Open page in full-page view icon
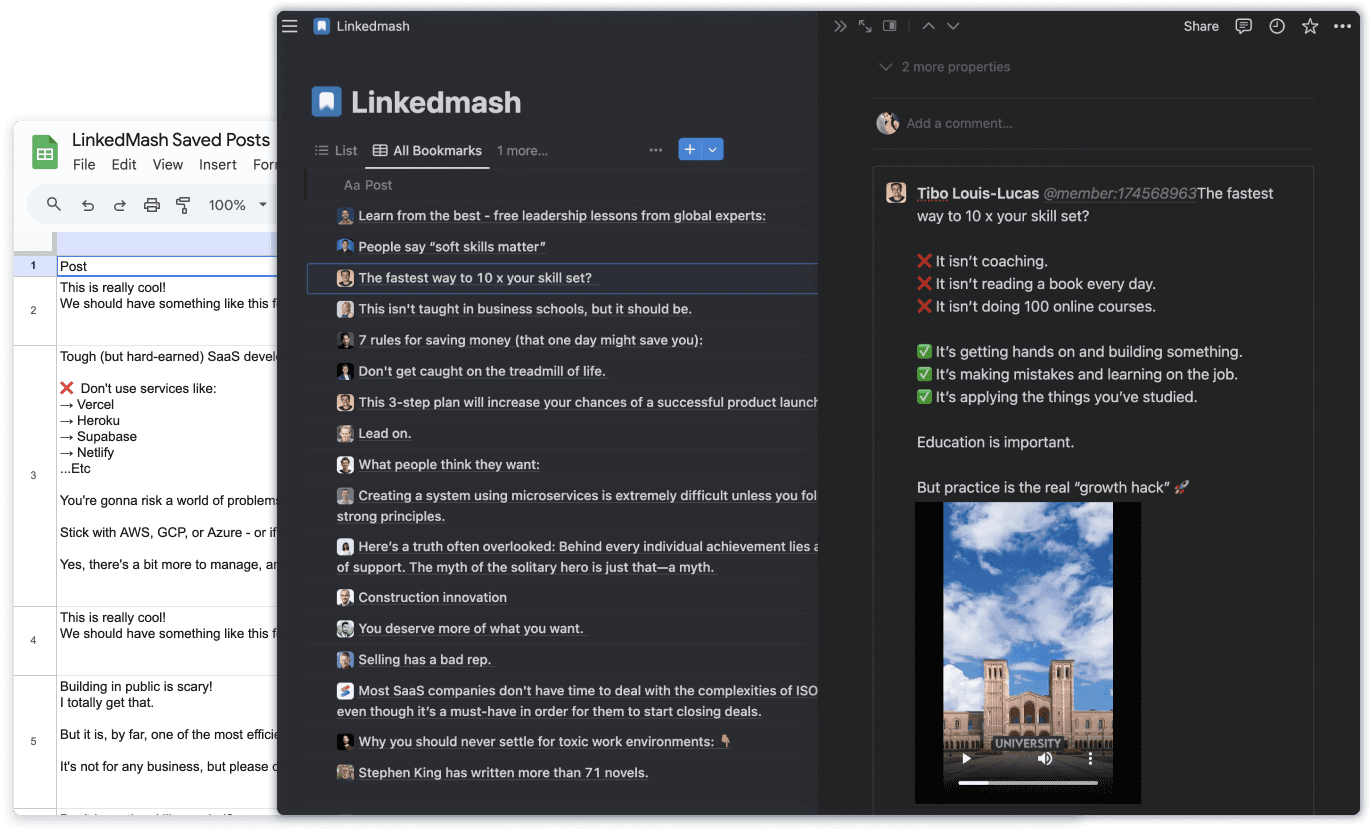 pos(865,26)
